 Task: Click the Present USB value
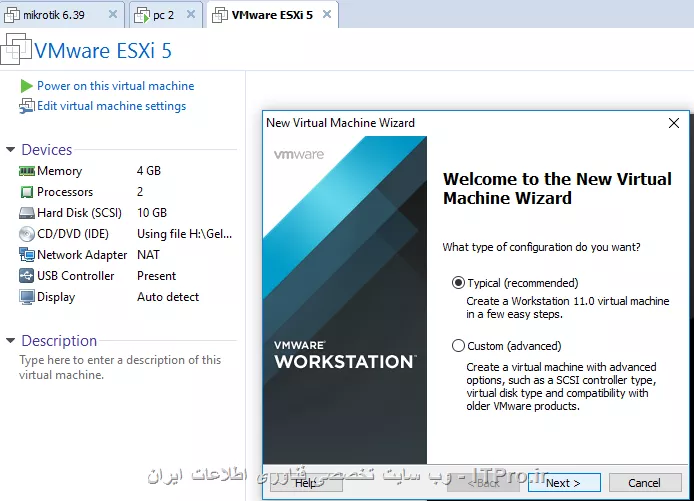pyautogui.click(x=156, y=276)
